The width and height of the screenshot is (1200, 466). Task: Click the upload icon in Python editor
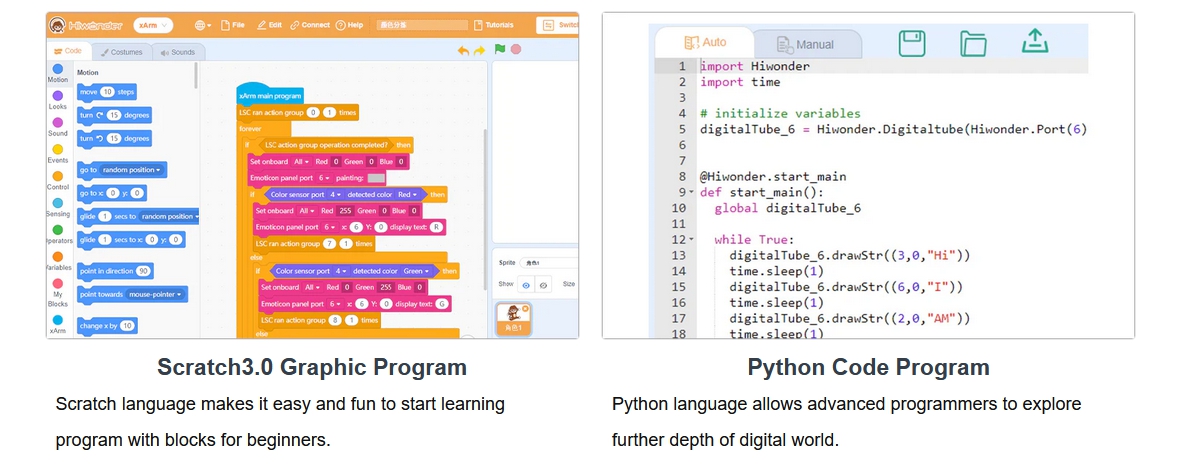pos(1035,41)
